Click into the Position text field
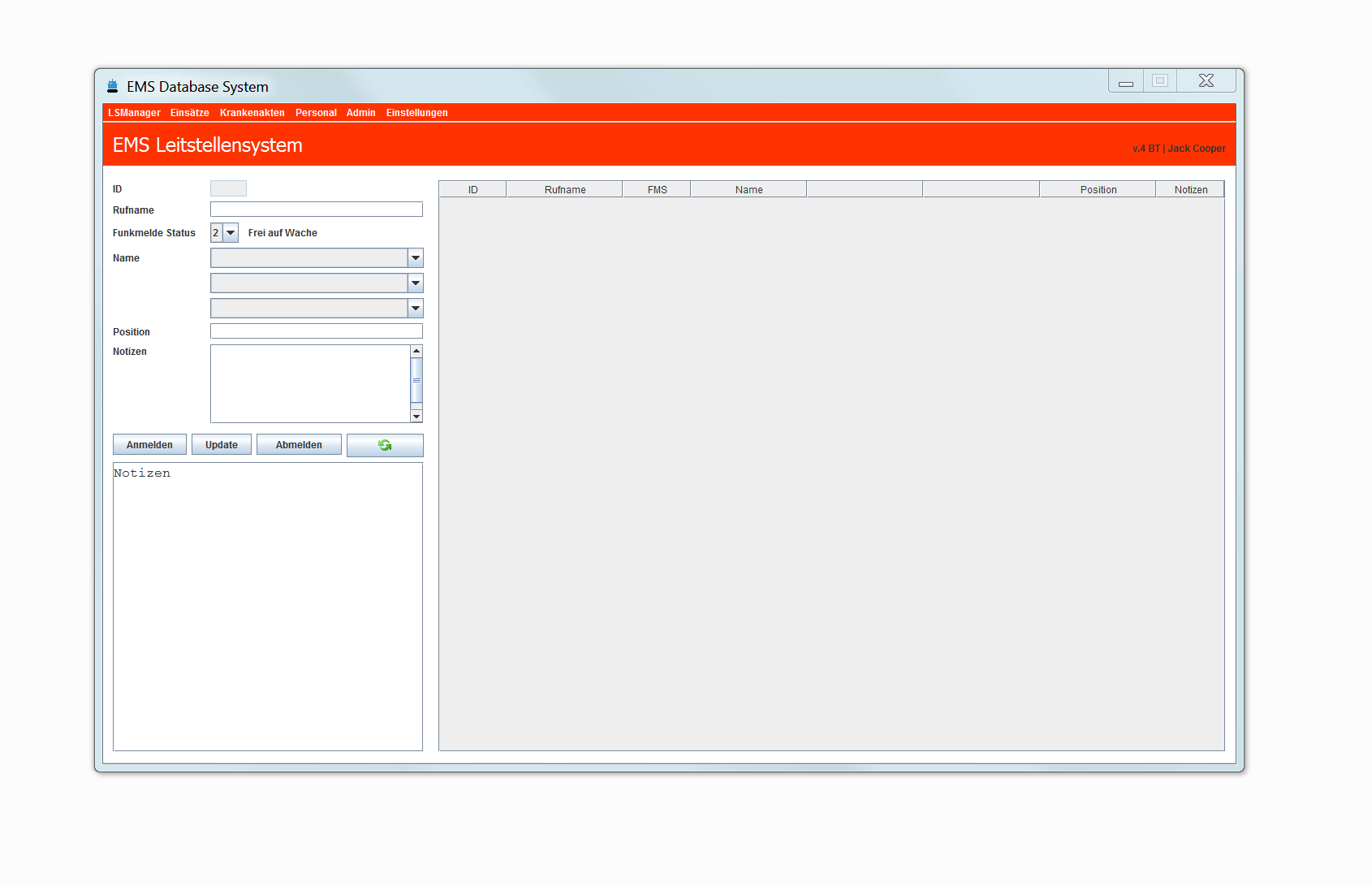This screenshot has width=1372, height=886. (316, 331)
